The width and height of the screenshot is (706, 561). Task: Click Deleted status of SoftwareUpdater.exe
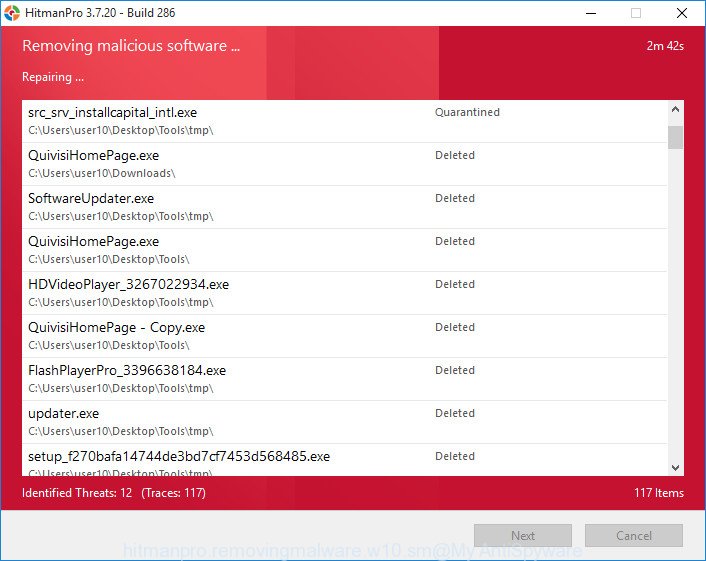[x=455, y=198]
